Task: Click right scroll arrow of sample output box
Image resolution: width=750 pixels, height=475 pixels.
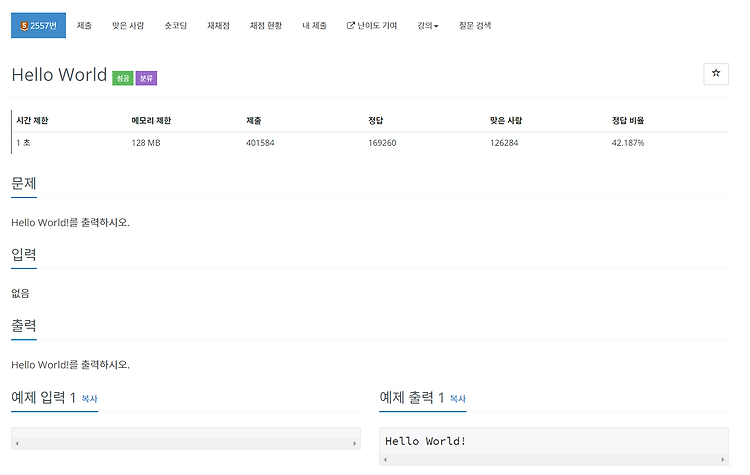Action: click(x=723, y=460)
